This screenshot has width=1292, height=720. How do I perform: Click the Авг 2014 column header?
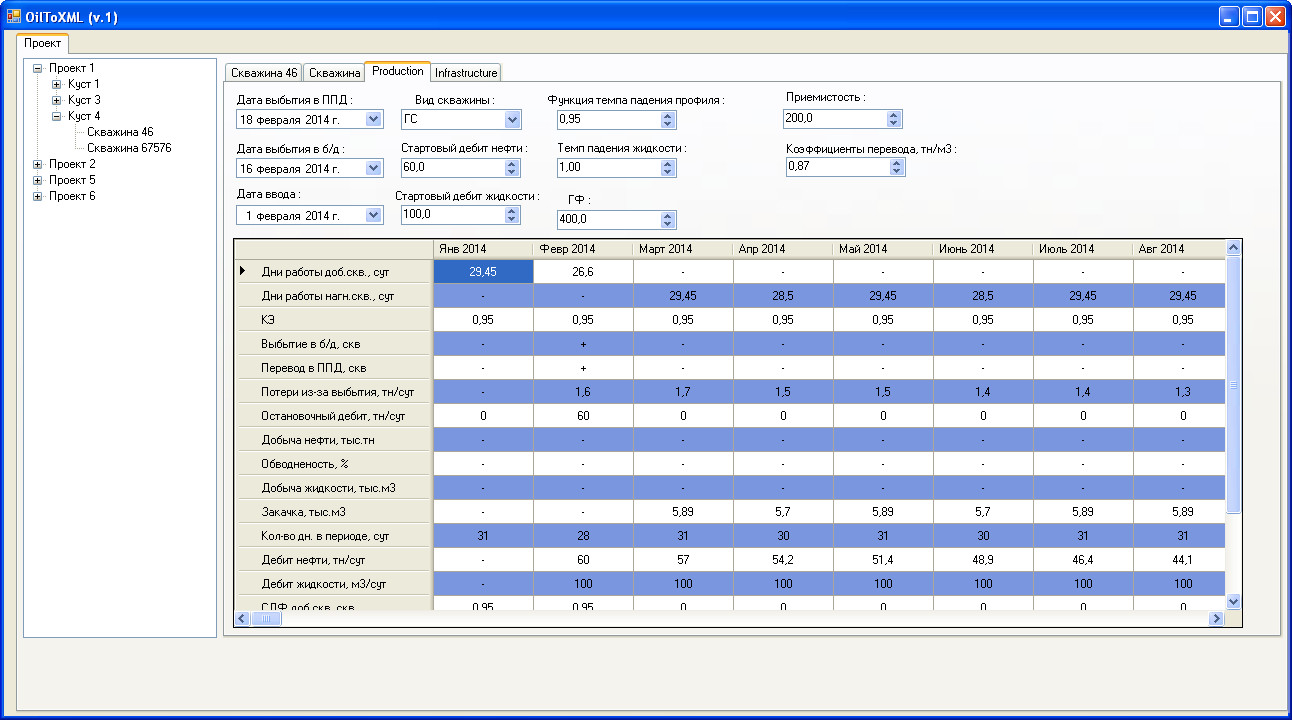[x=1179, y=248]
